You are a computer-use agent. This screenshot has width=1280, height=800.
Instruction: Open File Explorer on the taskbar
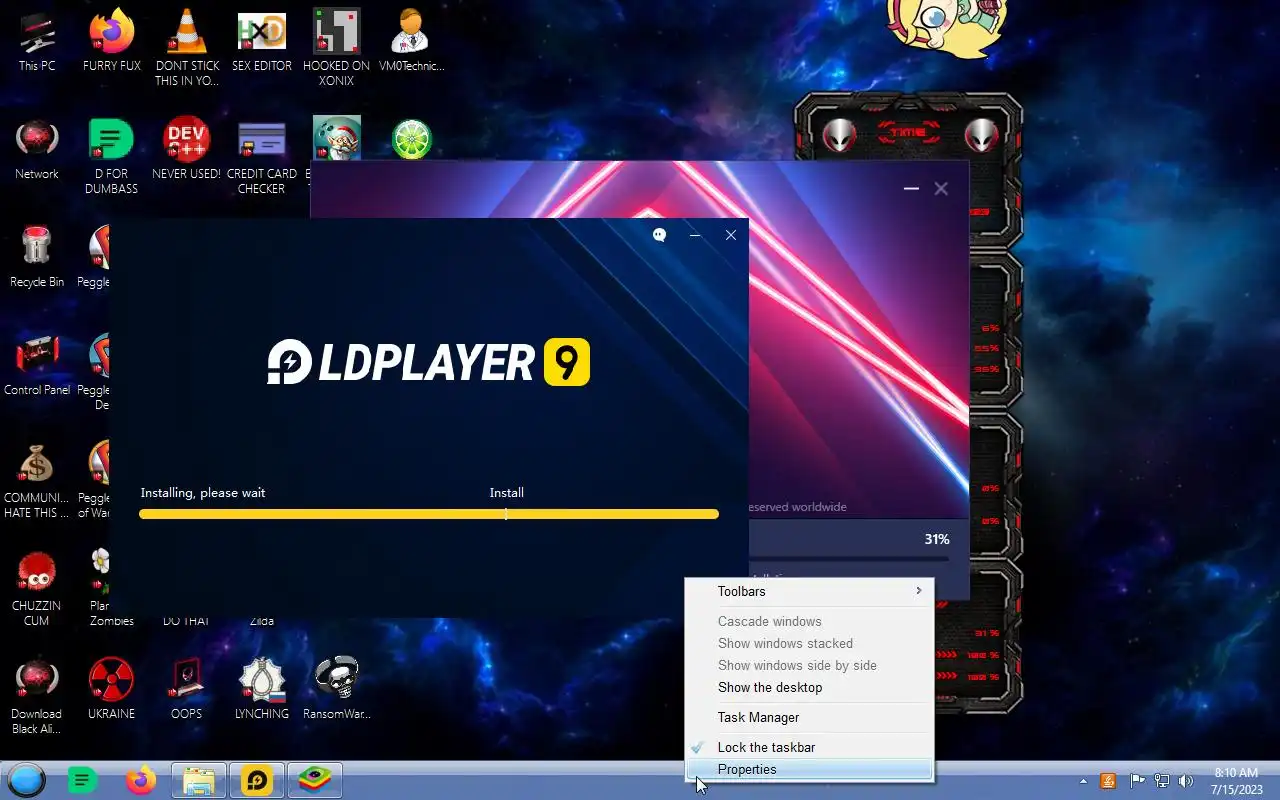199,780
